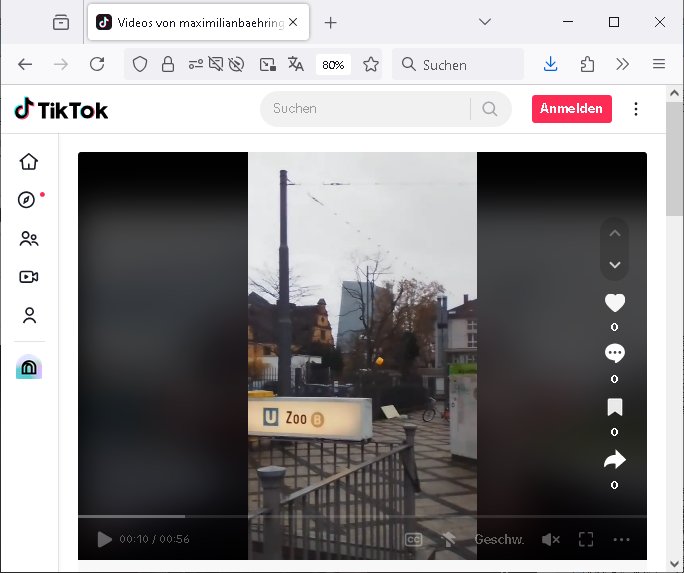
Task: Like the video with the heart icon
Action: tap(615, 303)
